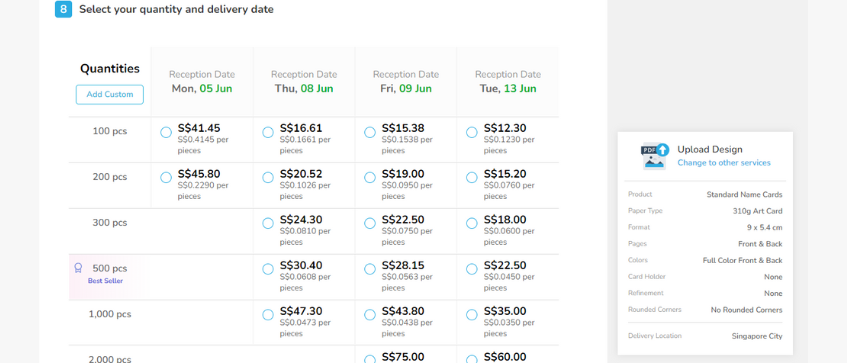Click the Upload Design PDF icon

[x=655, y=156]
